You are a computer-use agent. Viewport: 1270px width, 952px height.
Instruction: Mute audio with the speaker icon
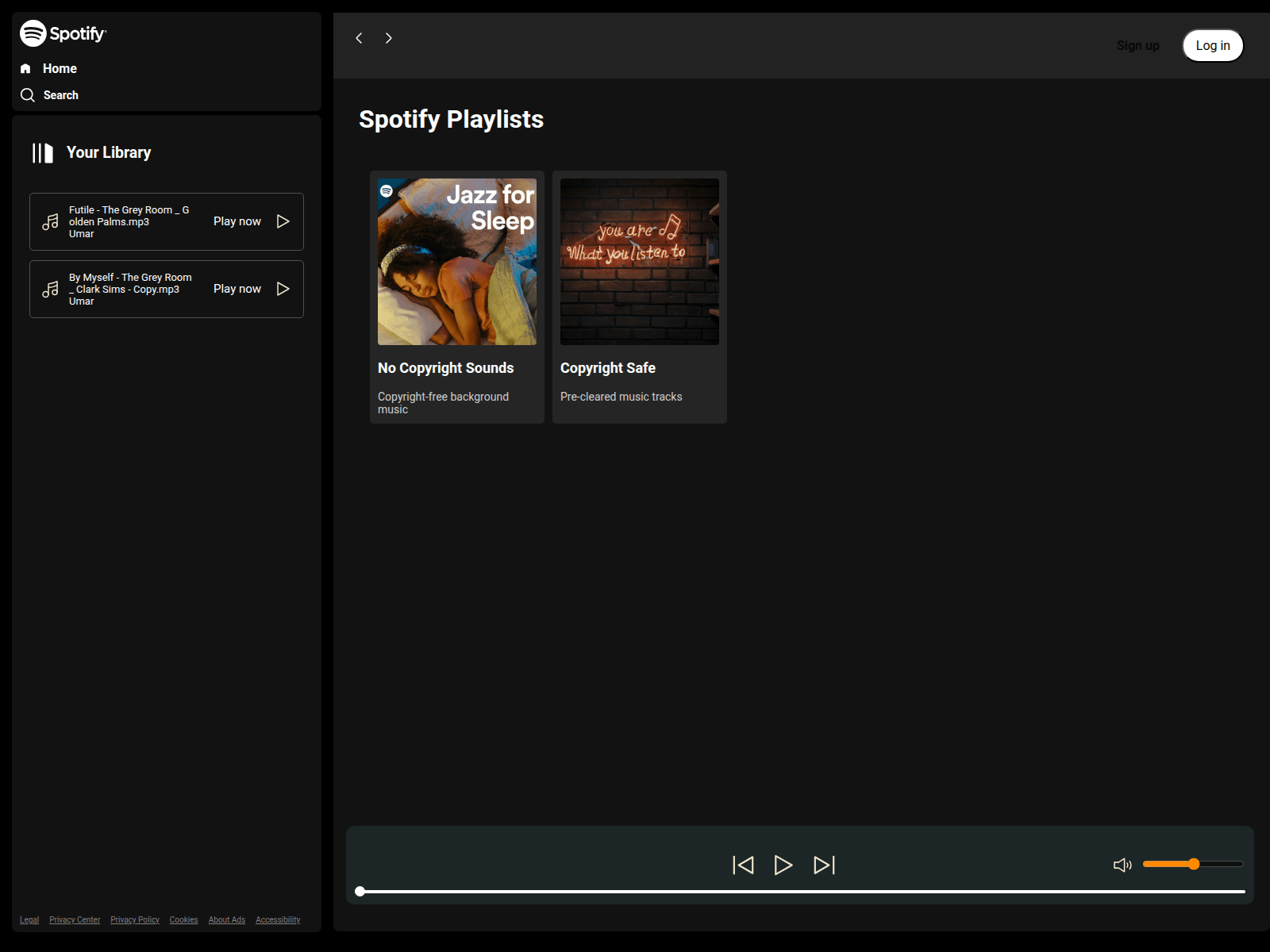pos(1122,865)
